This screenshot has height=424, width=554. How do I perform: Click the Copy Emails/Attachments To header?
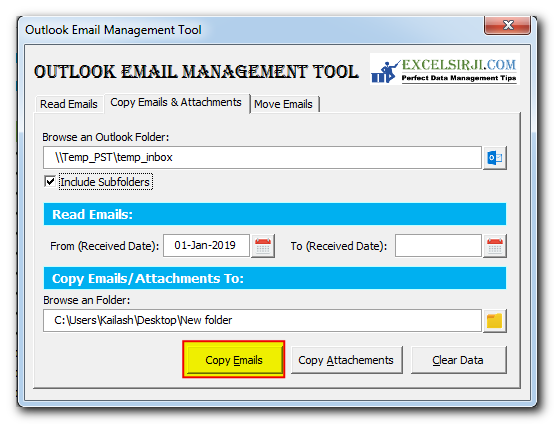click(x=275, y=278)
